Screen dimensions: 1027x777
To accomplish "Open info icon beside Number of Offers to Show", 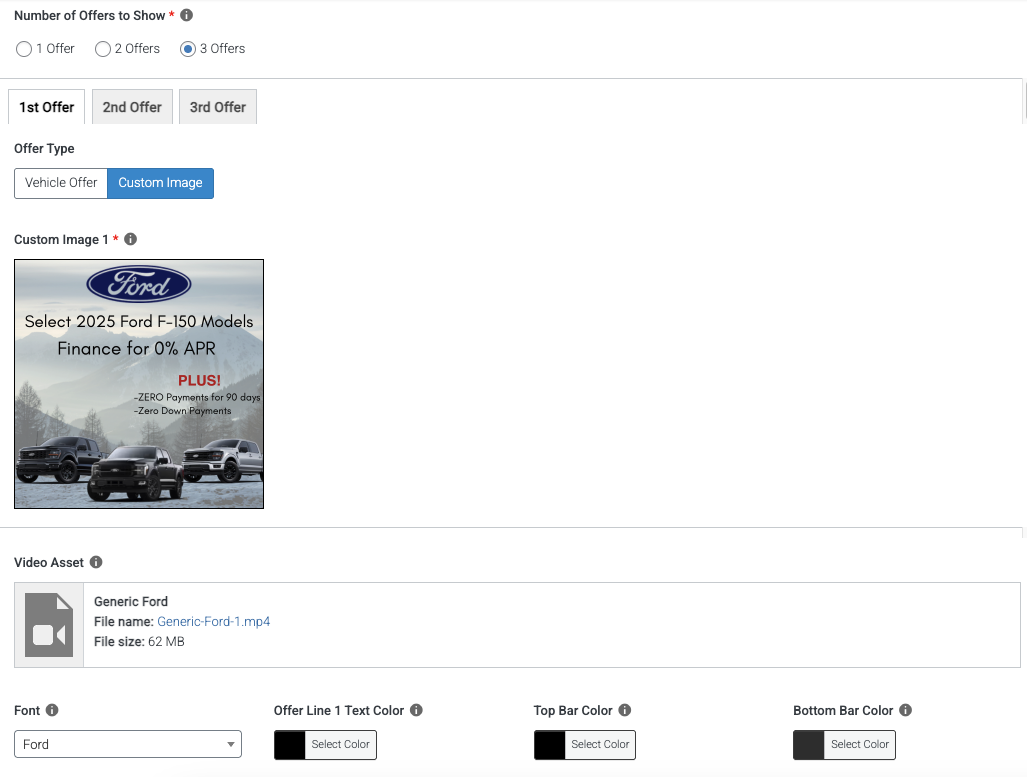I will 187,15.
